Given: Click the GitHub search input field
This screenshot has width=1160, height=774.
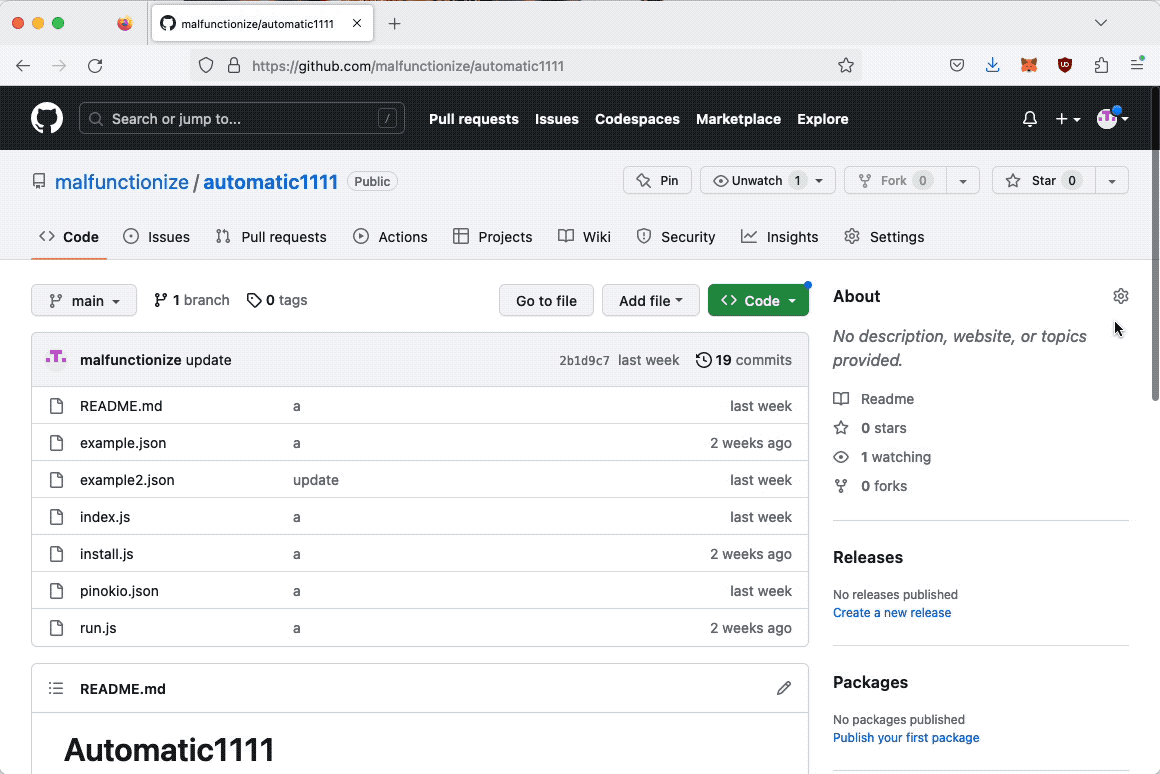Looking at the screenshot, I should point(242,119).
